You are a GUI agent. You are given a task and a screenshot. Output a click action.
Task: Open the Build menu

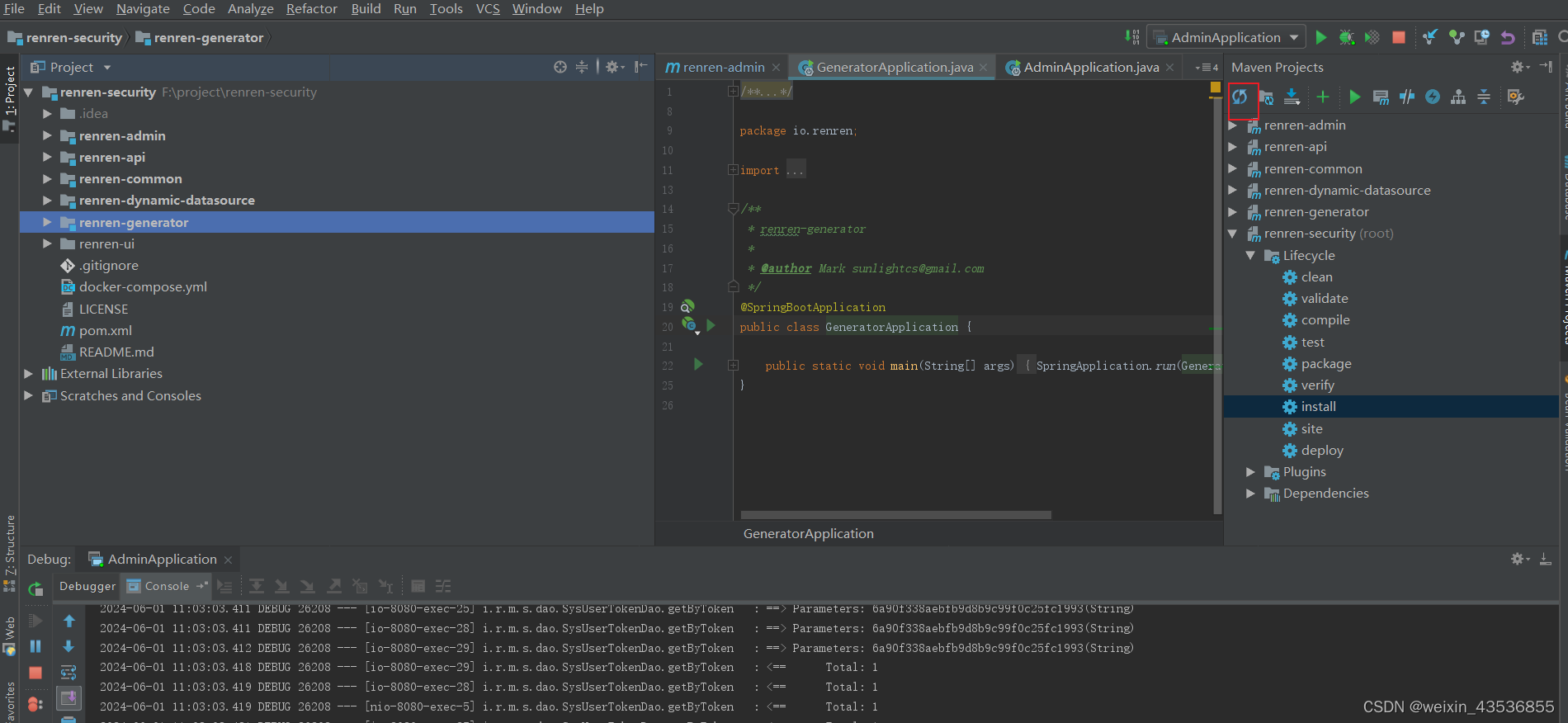tap(366, 9)
